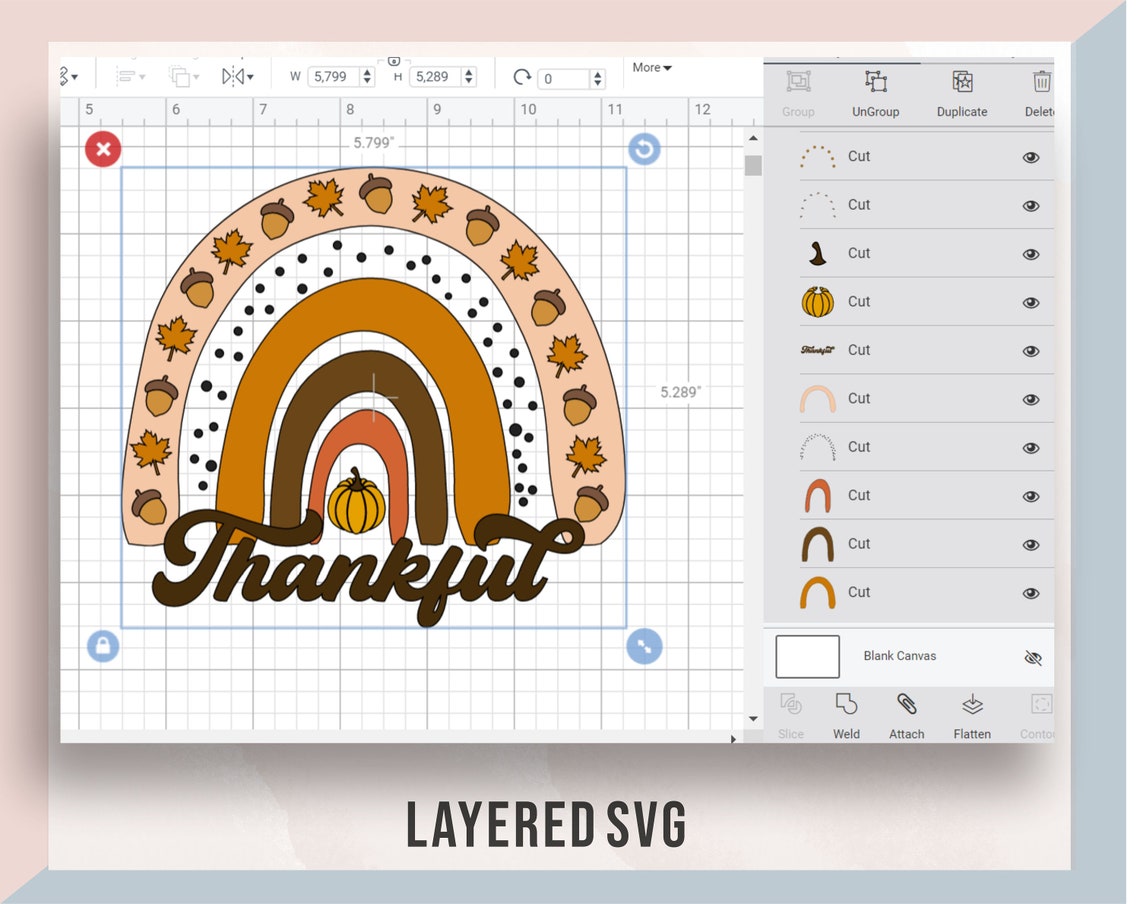Select the Slice tool
The image size is (1140, 904).
tap(791, 715)
